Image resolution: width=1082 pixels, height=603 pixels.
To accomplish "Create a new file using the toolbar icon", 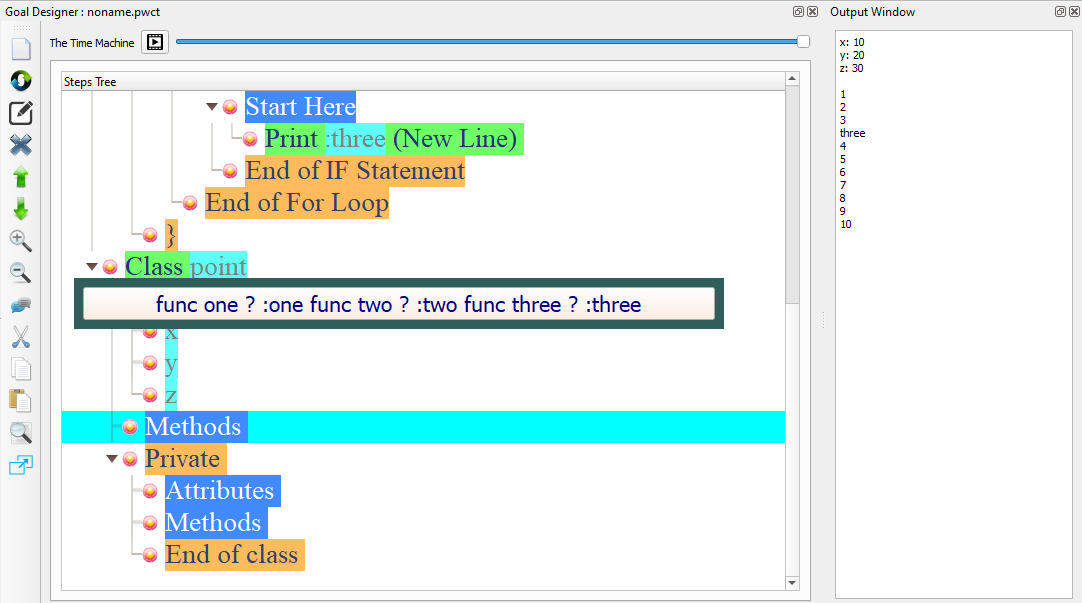I will 20,48.
